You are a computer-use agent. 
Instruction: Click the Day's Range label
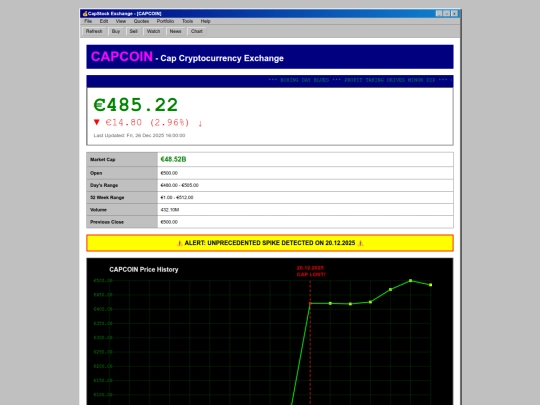pyautogui.click(x=104, y=185)
